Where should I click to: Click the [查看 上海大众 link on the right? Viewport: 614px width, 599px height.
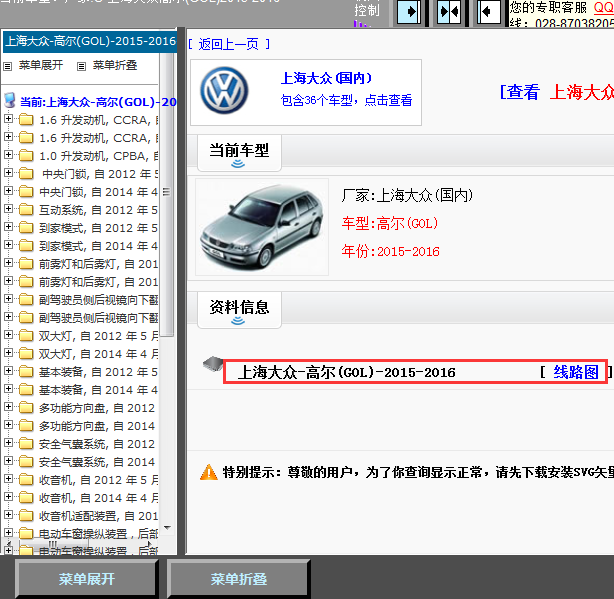(x=556, y=92)
